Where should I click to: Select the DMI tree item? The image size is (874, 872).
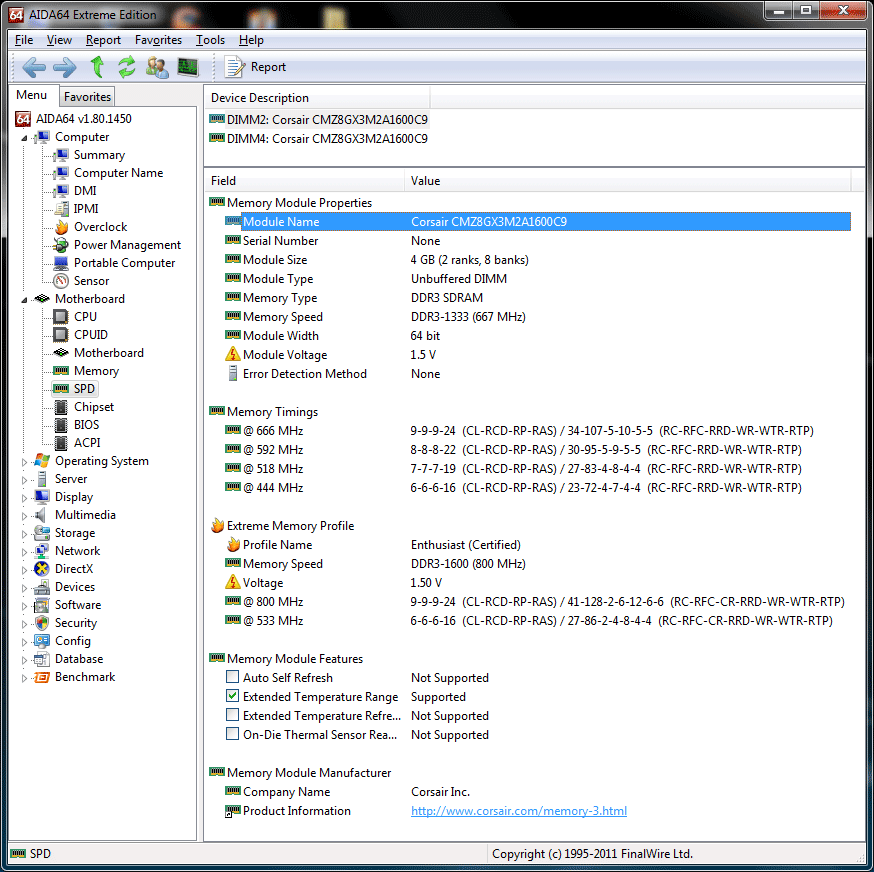pos(85,191)
